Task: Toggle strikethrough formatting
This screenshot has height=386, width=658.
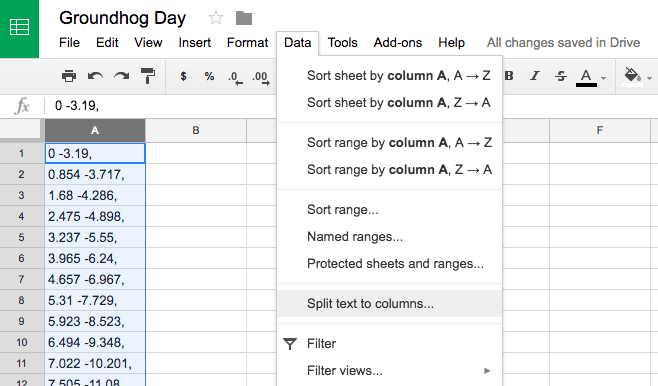Action: tap(561, 76)
